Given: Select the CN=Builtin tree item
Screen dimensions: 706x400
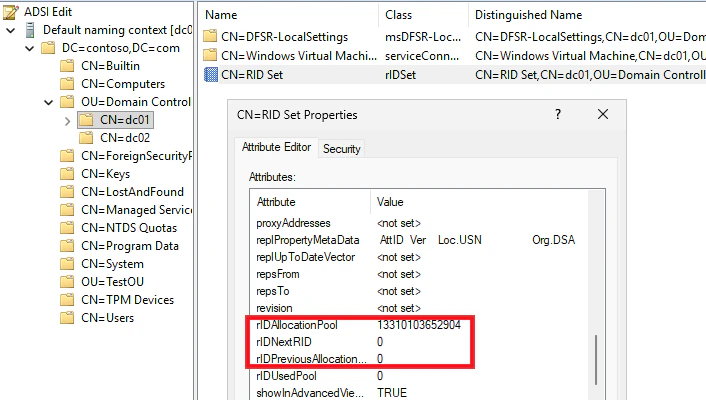Looking at the screenshot, I should [110, 66].
